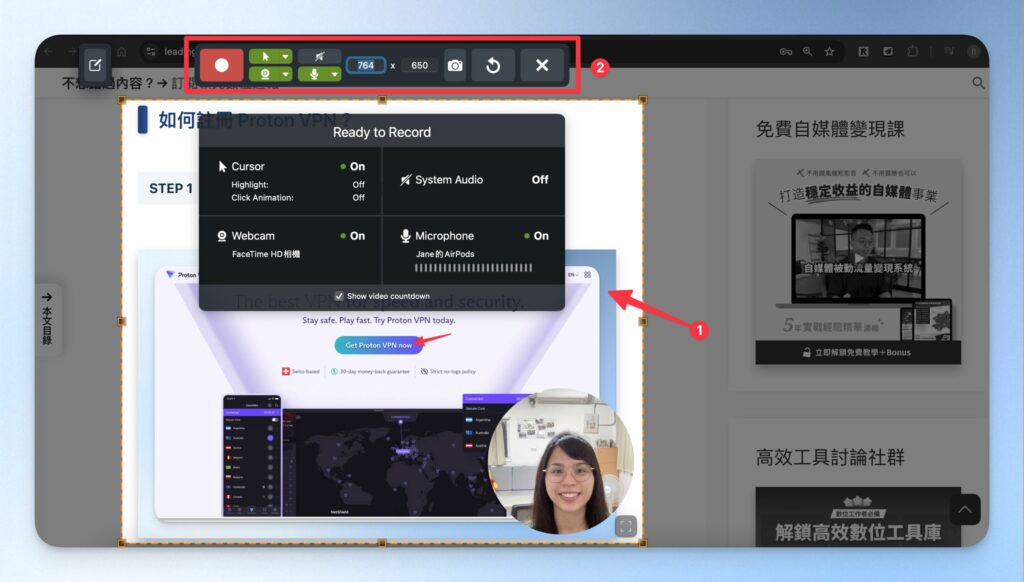The image size is (1024, 582).
Task: Click the 解鎖高效數位工具庫 banner
Action: point(858,517)
